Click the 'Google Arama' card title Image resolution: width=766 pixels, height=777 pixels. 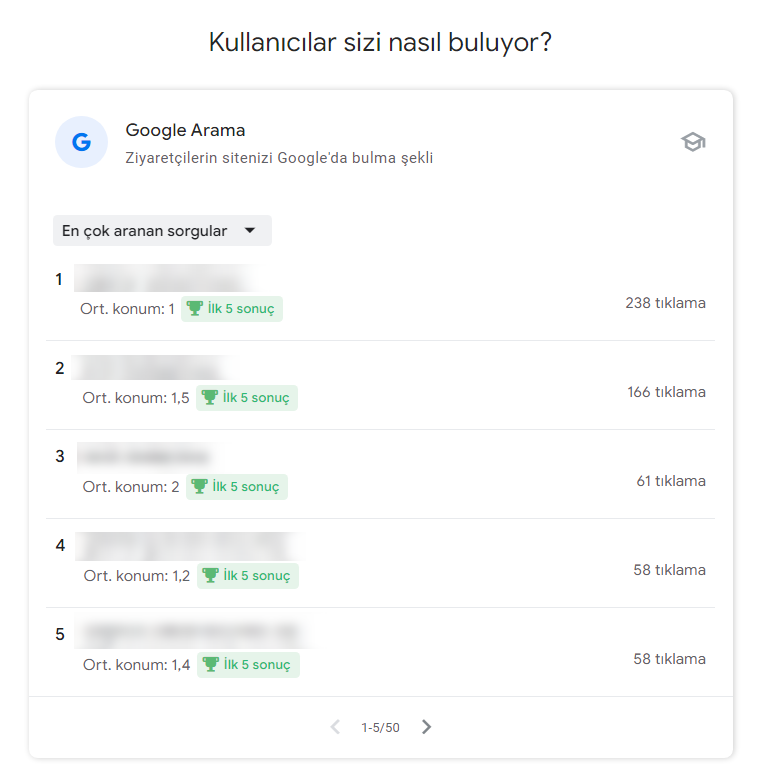tap(185, 130)
